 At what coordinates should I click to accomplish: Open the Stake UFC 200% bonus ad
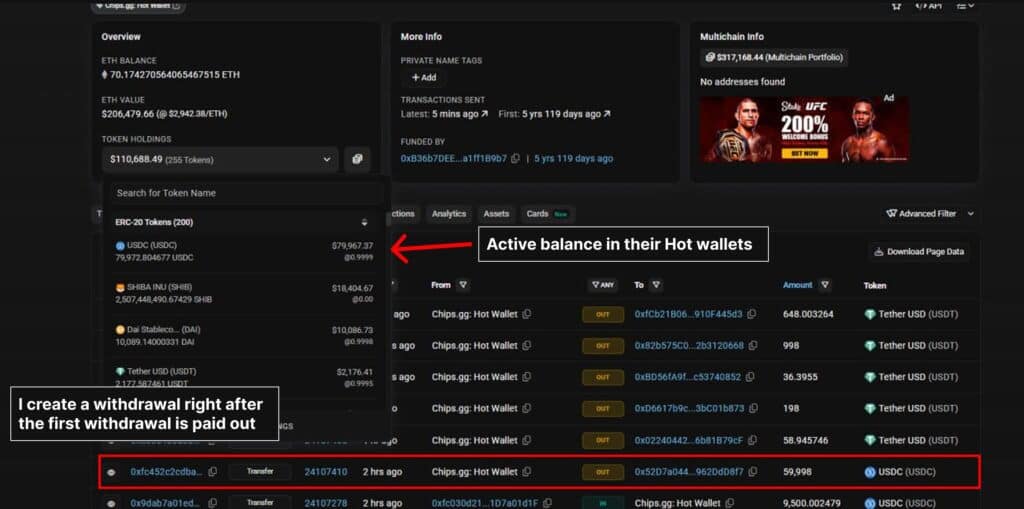pyautogui.click(x=805, y=129)
